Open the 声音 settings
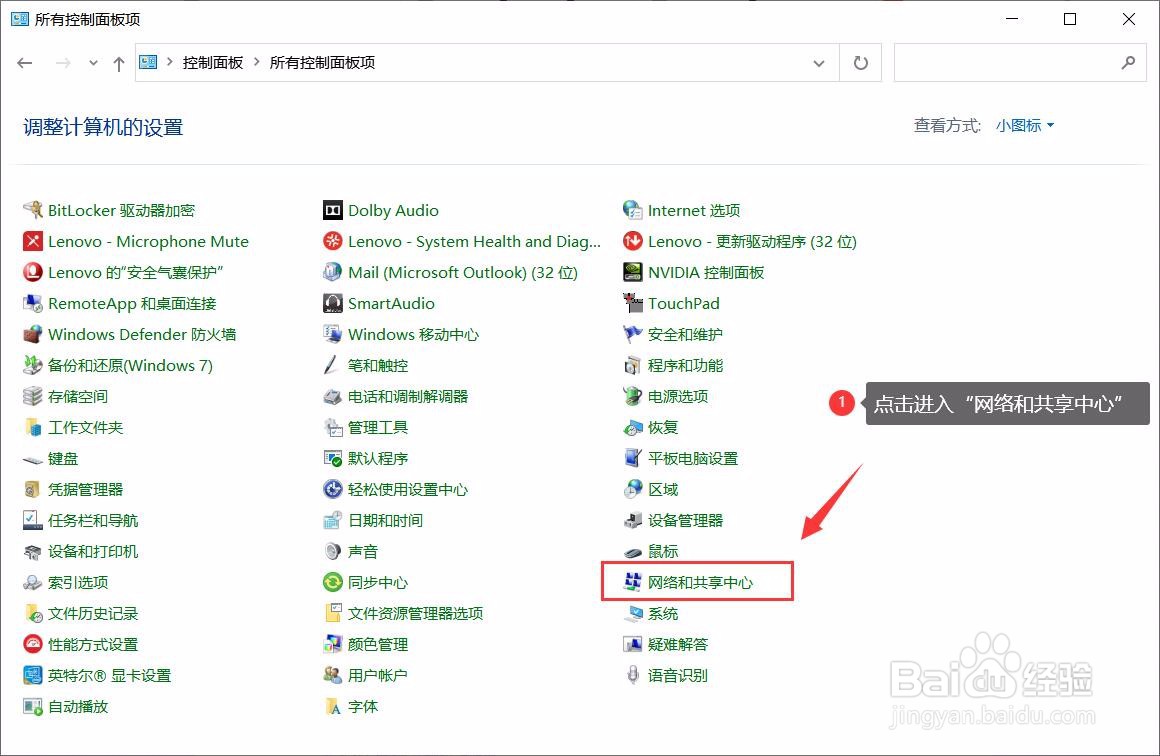Image resolution: width=1160 pixels, height=756 pixels. (x=361, y=551)
